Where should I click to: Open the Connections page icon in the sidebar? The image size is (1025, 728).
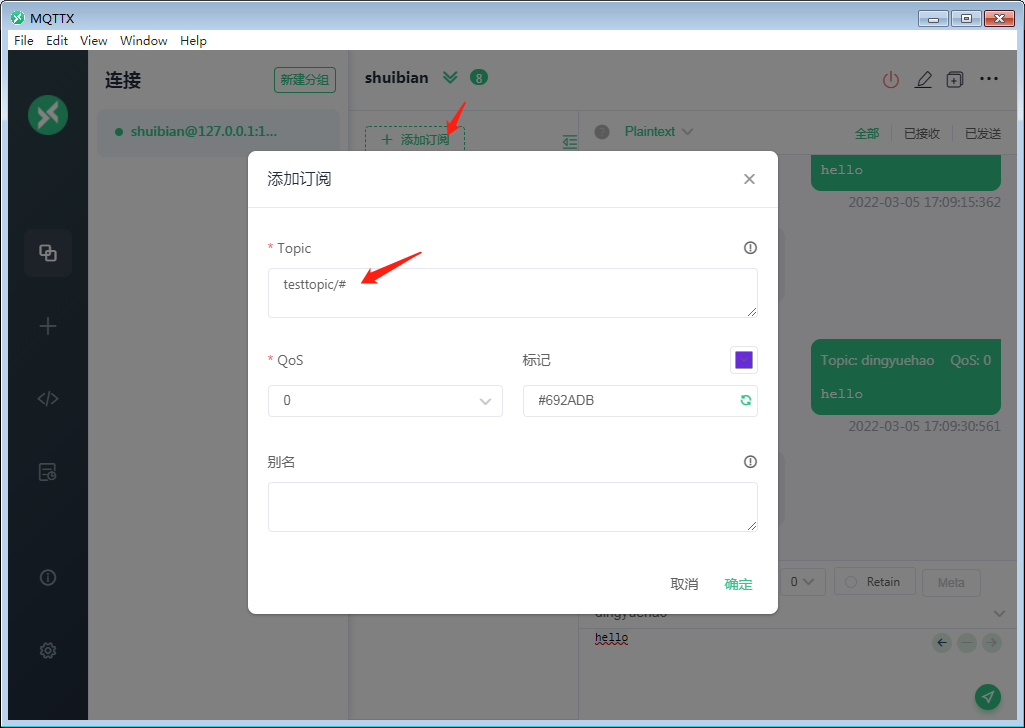pos(48,253)
